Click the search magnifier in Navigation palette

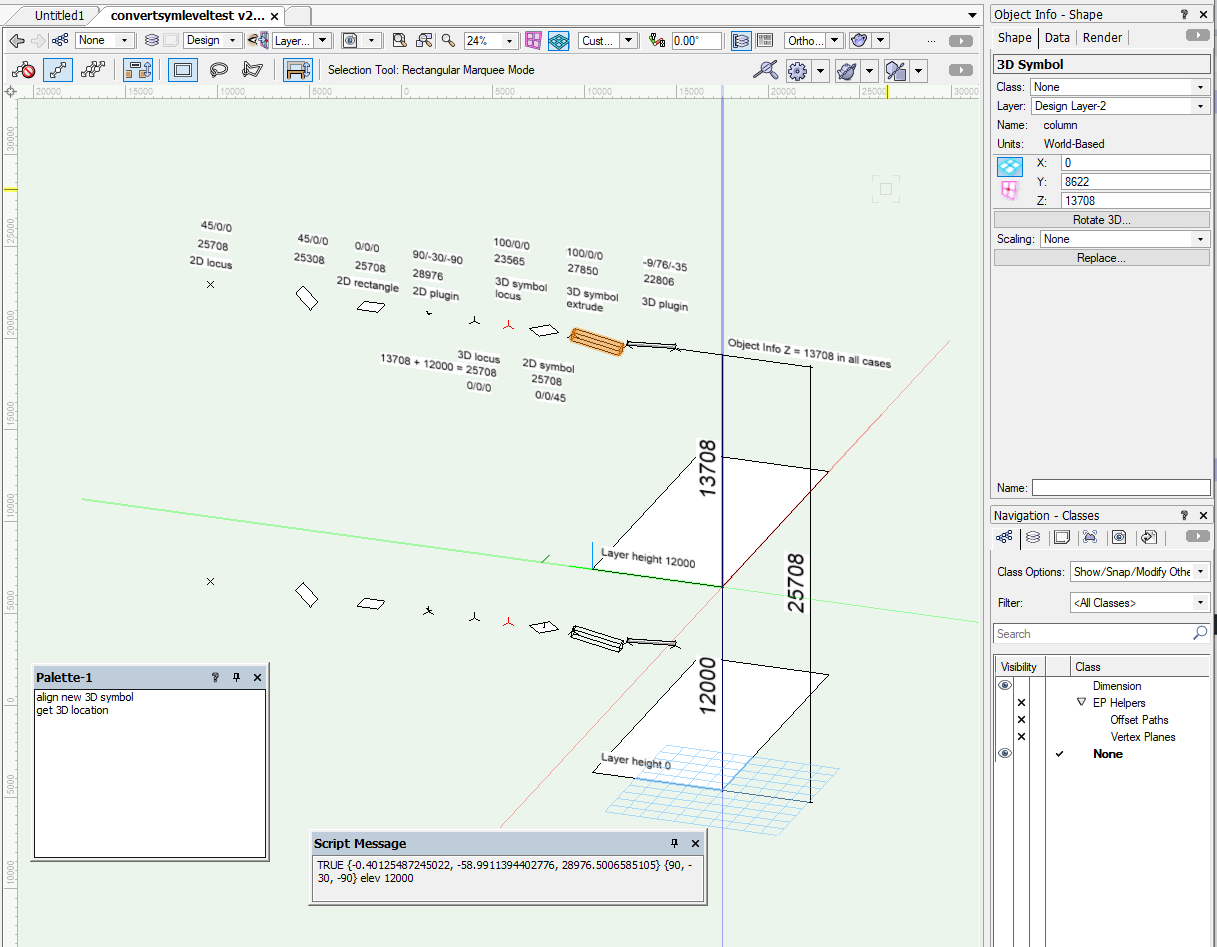(x=1199, y=634)
